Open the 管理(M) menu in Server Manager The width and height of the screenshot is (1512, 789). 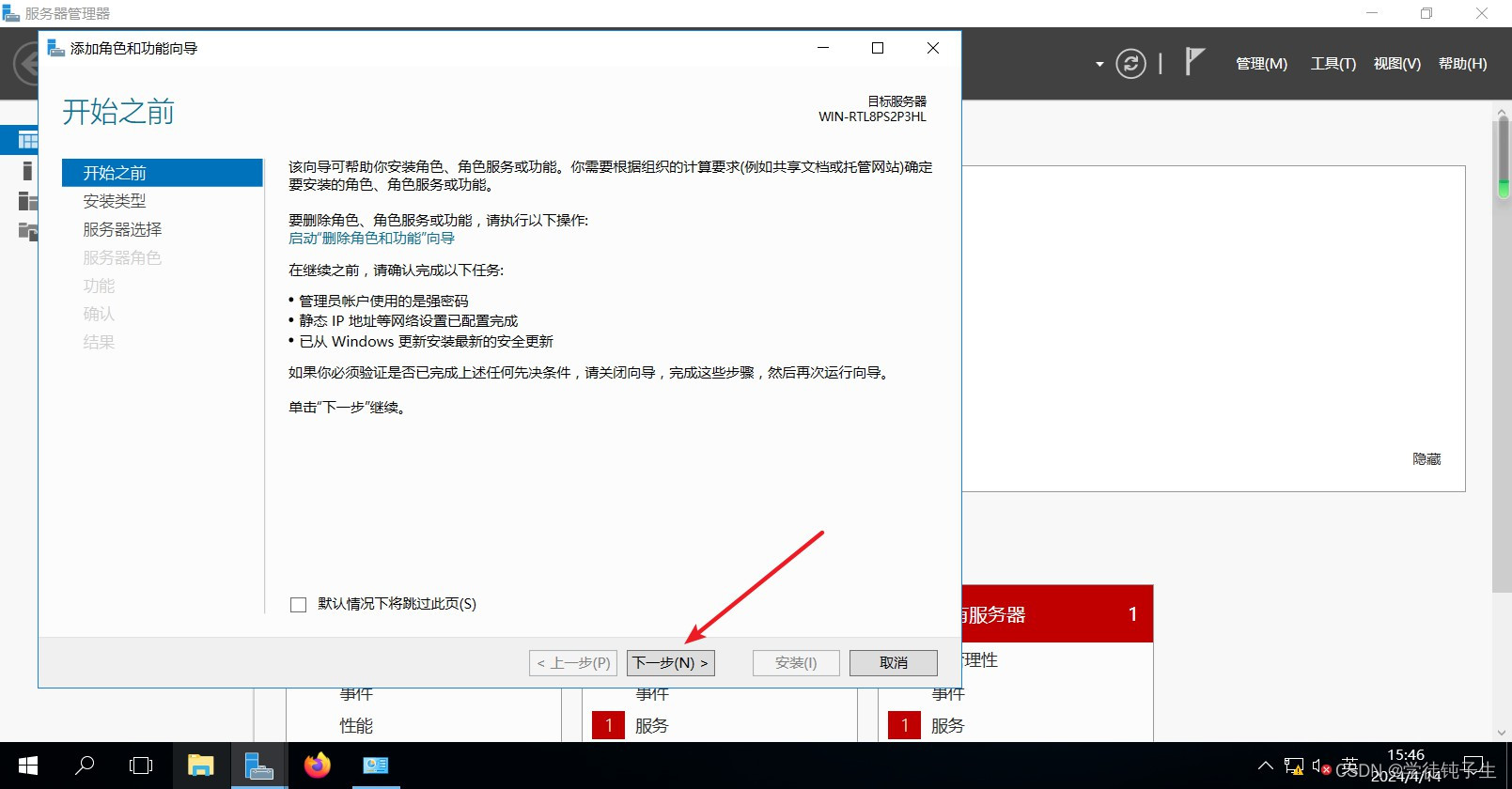click(x=1261, y=64)
